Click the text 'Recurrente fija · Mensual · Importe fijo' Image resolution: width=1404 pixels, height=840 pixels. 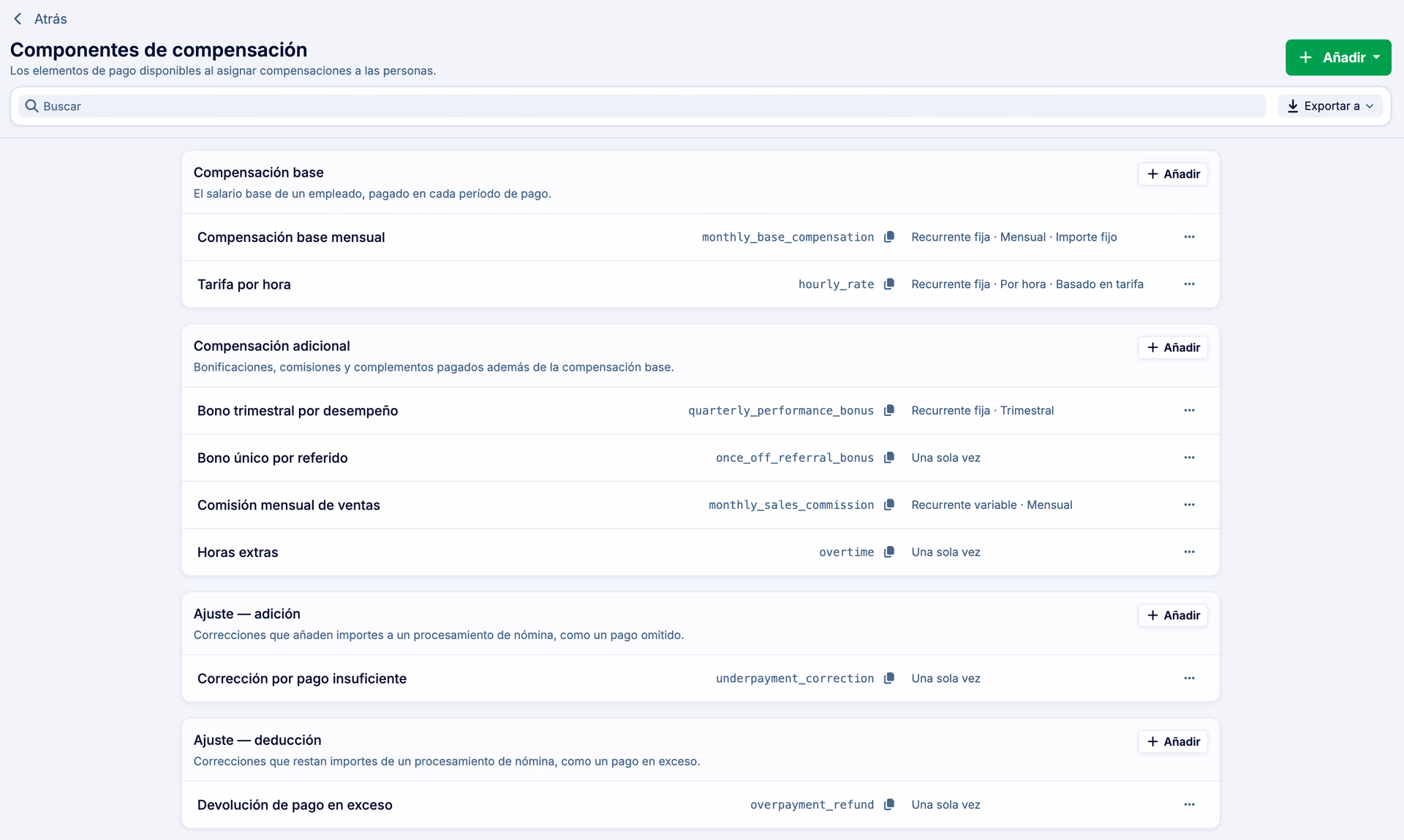tap(1014, 237)
